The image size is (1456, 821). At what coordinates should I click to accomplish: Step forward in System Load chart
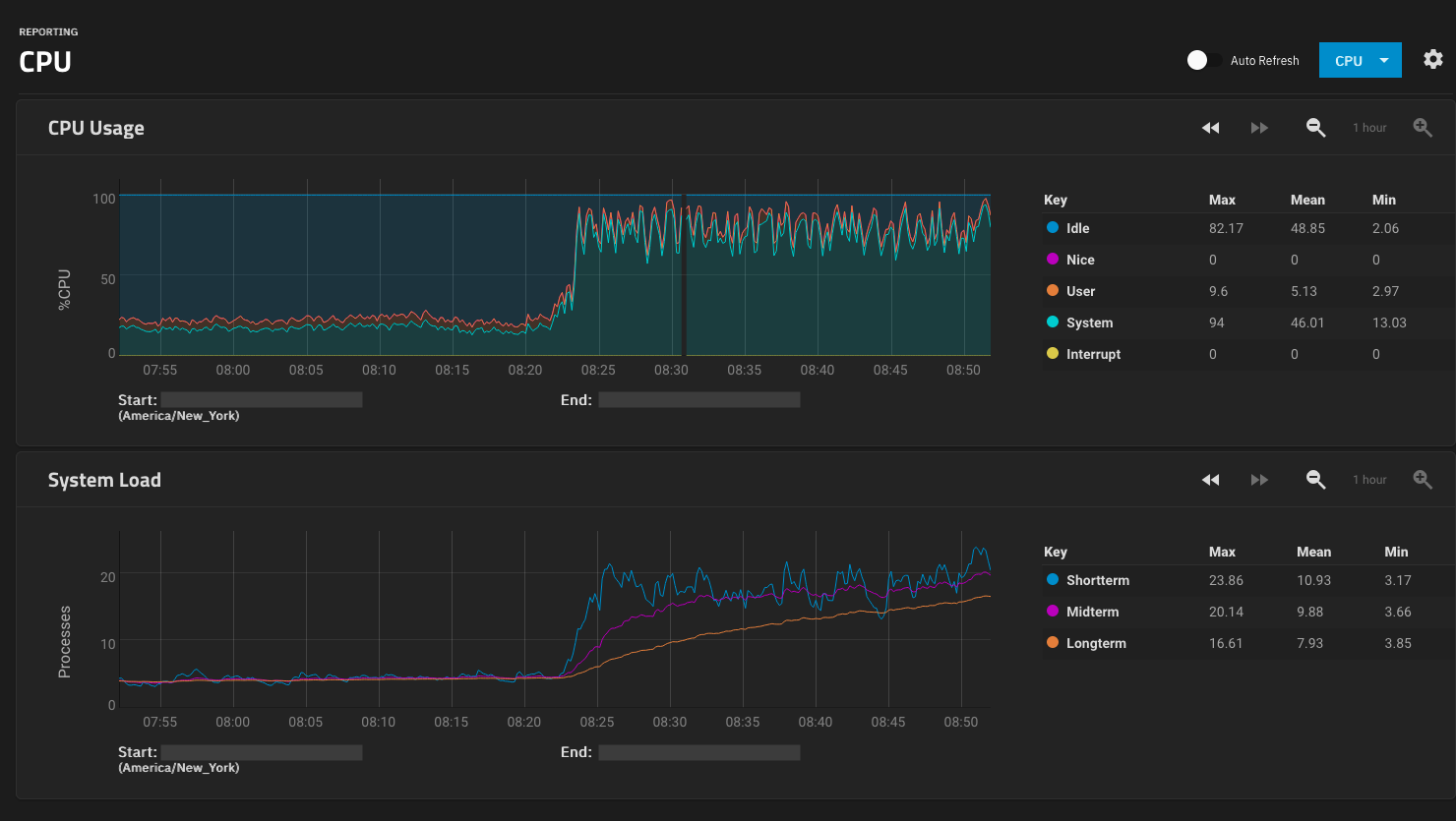pos(1259,480)
